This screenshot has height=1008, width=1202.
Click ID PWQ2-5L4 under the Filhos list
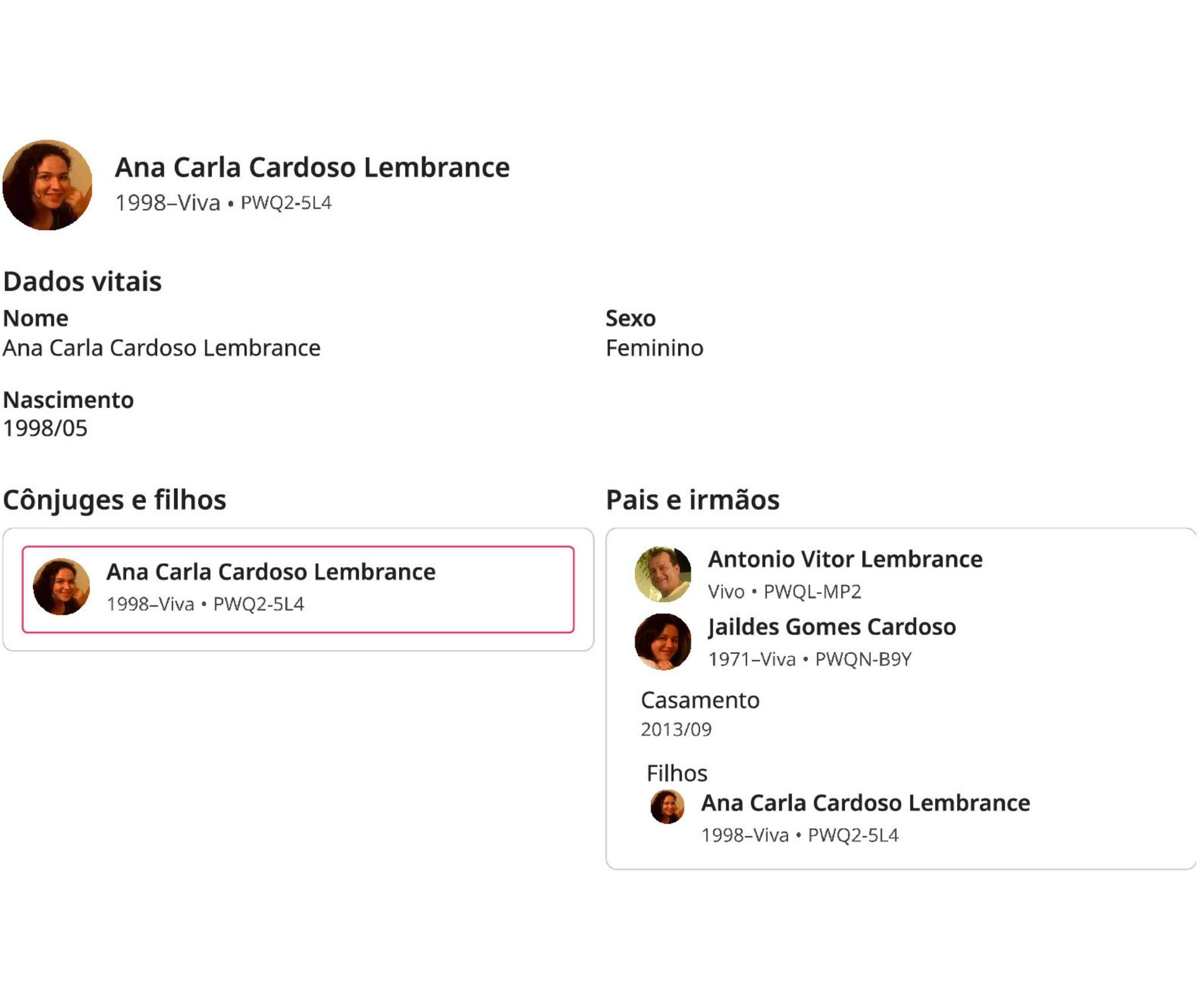click(x=853, y=835)
